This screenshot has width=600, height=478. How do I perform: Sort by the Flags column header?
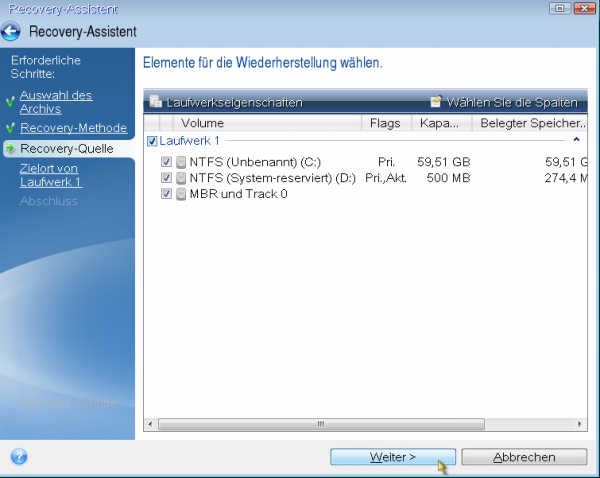385,123
